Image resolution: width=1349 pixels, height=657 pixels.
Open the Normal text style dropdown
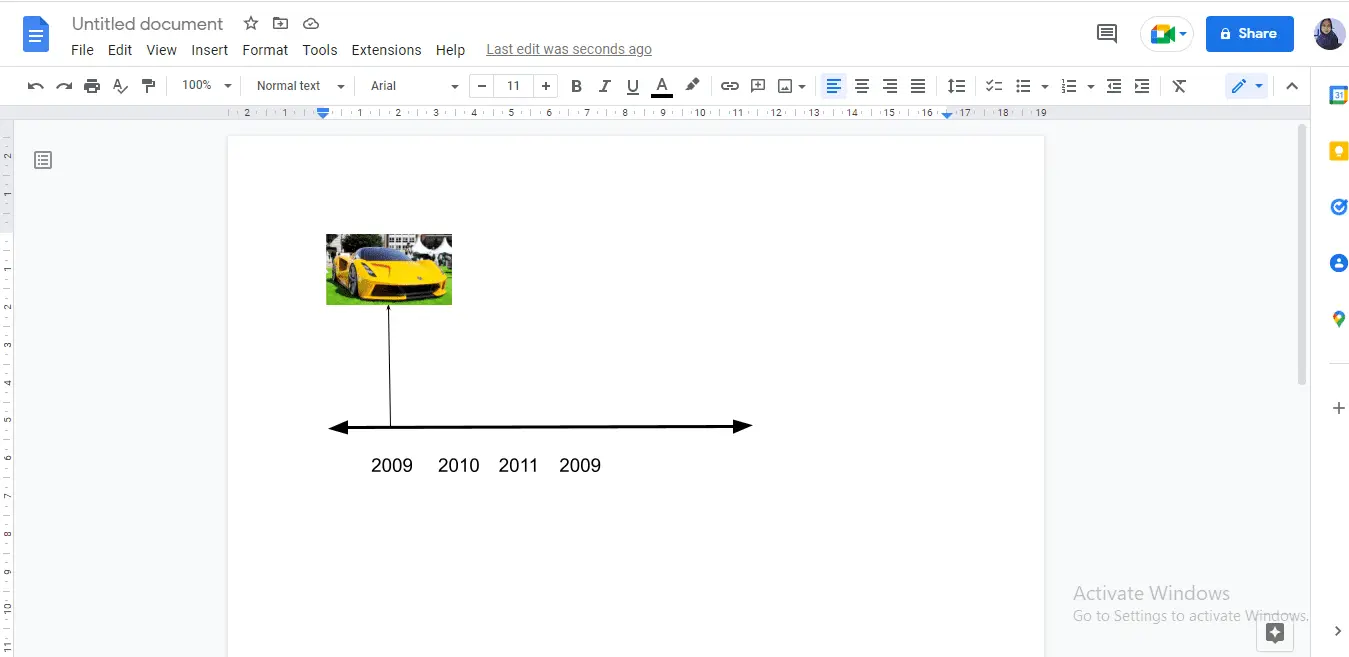(297, 85)
